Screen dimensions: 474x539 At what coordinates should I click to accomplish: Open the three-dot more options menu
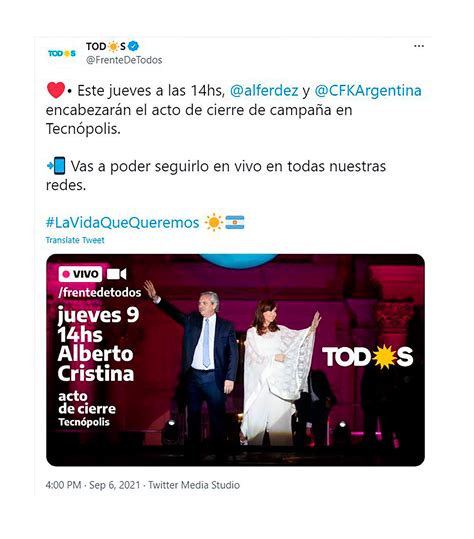[419, 46]
